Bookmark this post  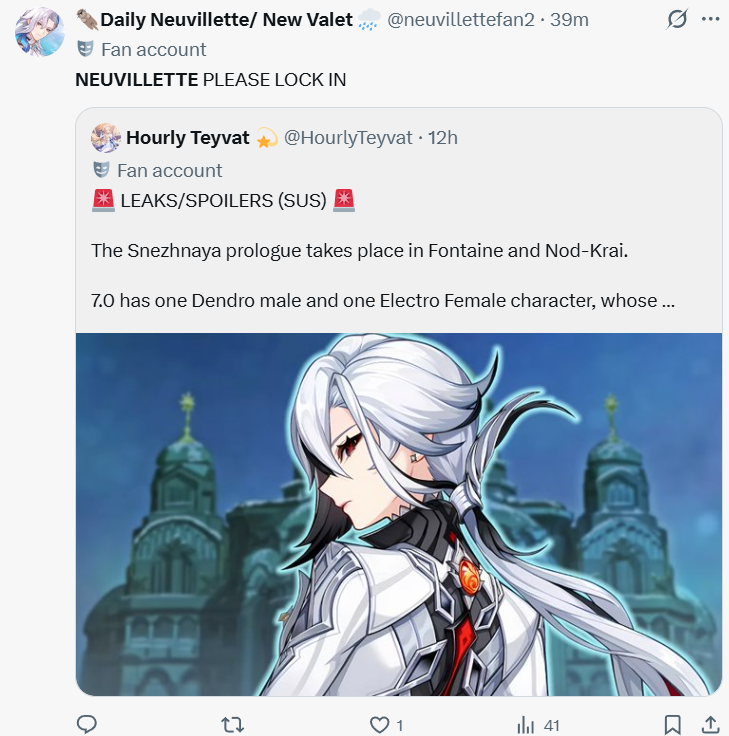point(672,725)
